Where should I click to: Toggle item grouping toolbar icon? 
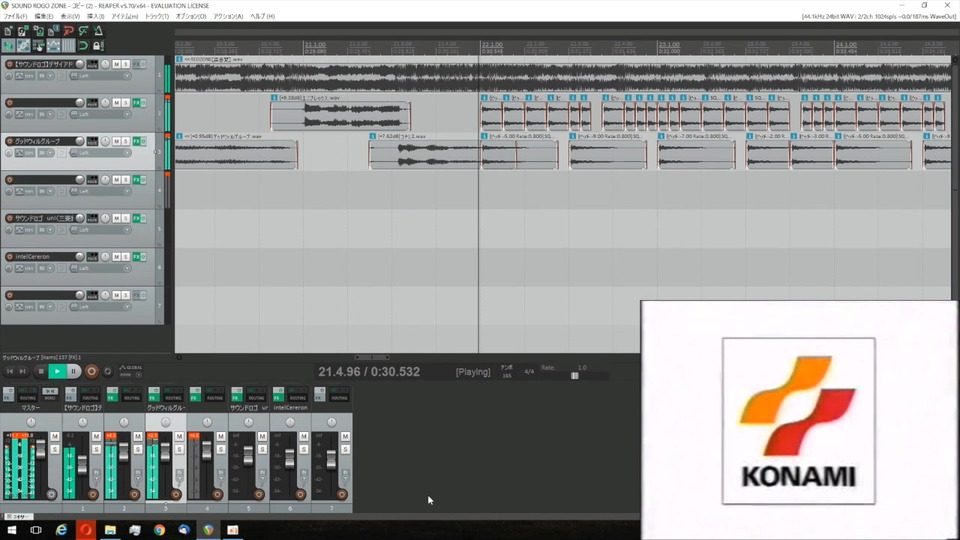(x=23, y=46)
